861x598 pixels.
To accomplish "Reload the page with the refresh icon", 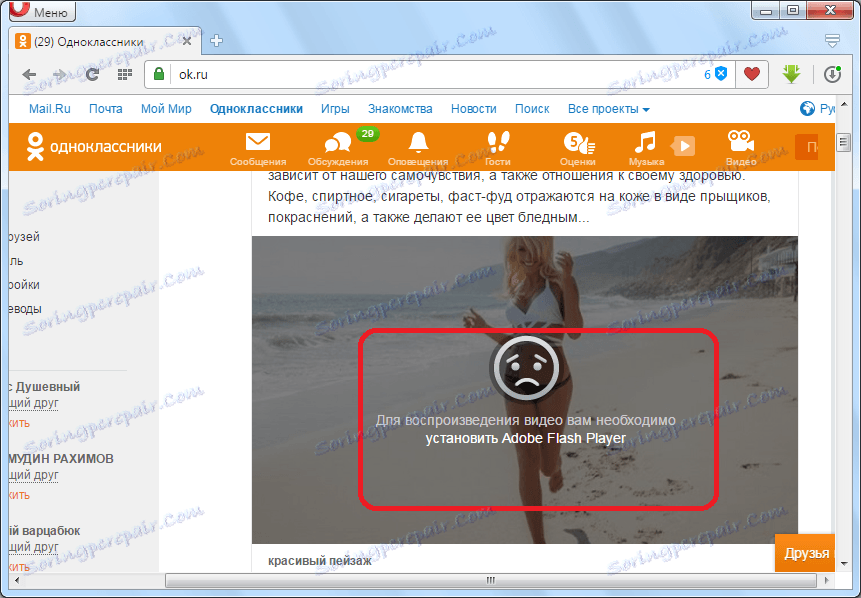I will (x=92, y=74).
